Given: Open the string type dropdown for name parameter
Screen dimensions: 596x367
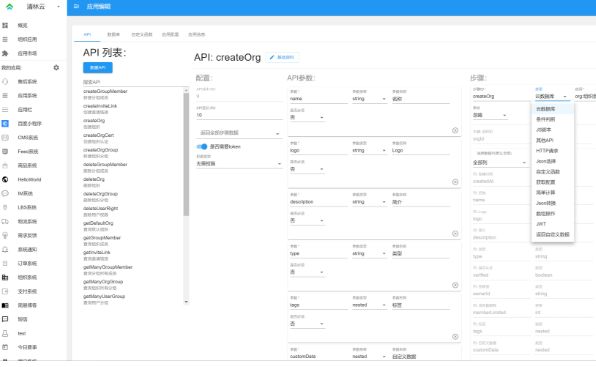Looking at the screenshot, I should tap(369, 99).
